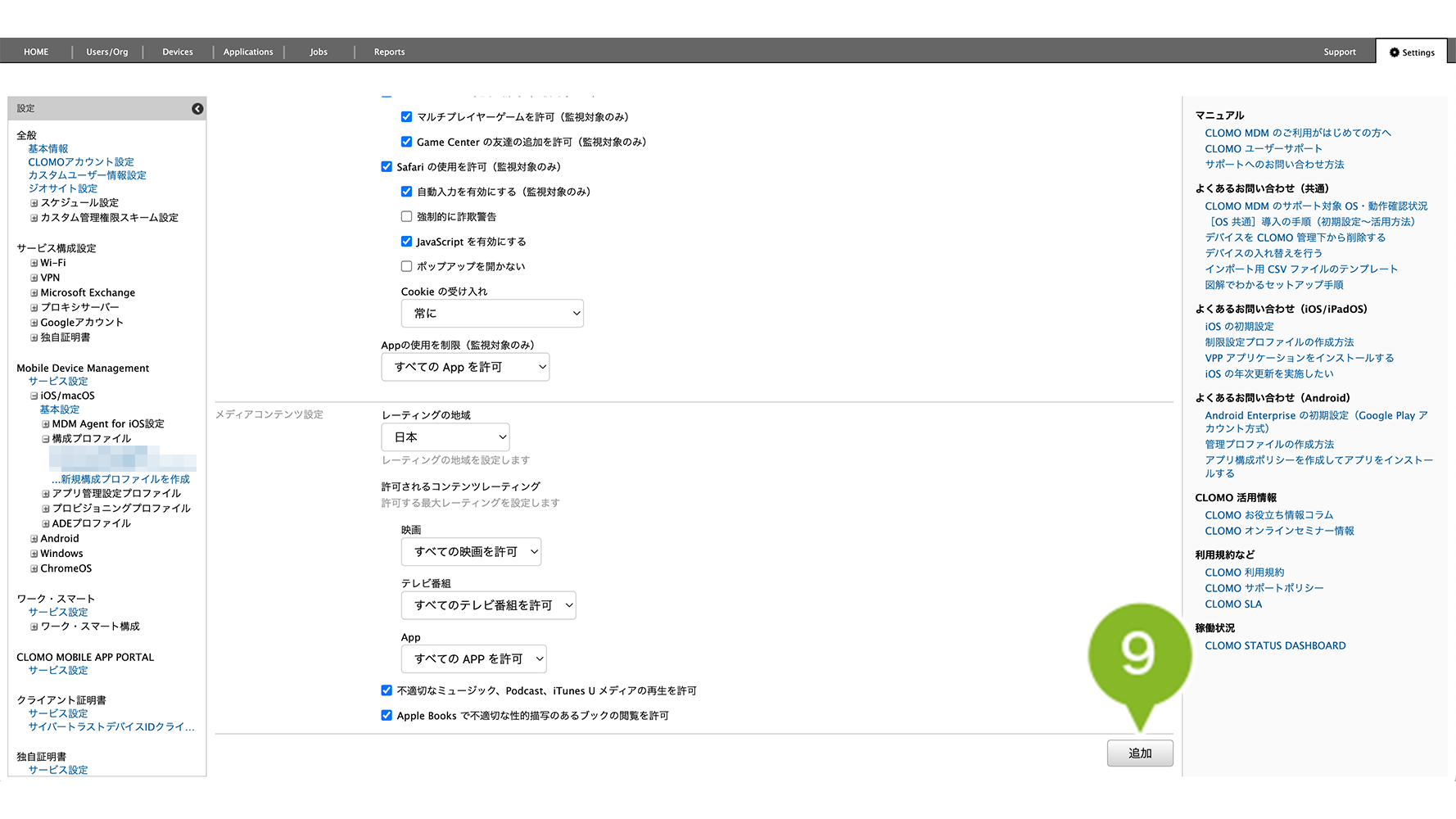This screenshot has height=819, width=1456.
Task: Expand the Wi-Fi tree node icon
Action: click(x=34, y=263)
